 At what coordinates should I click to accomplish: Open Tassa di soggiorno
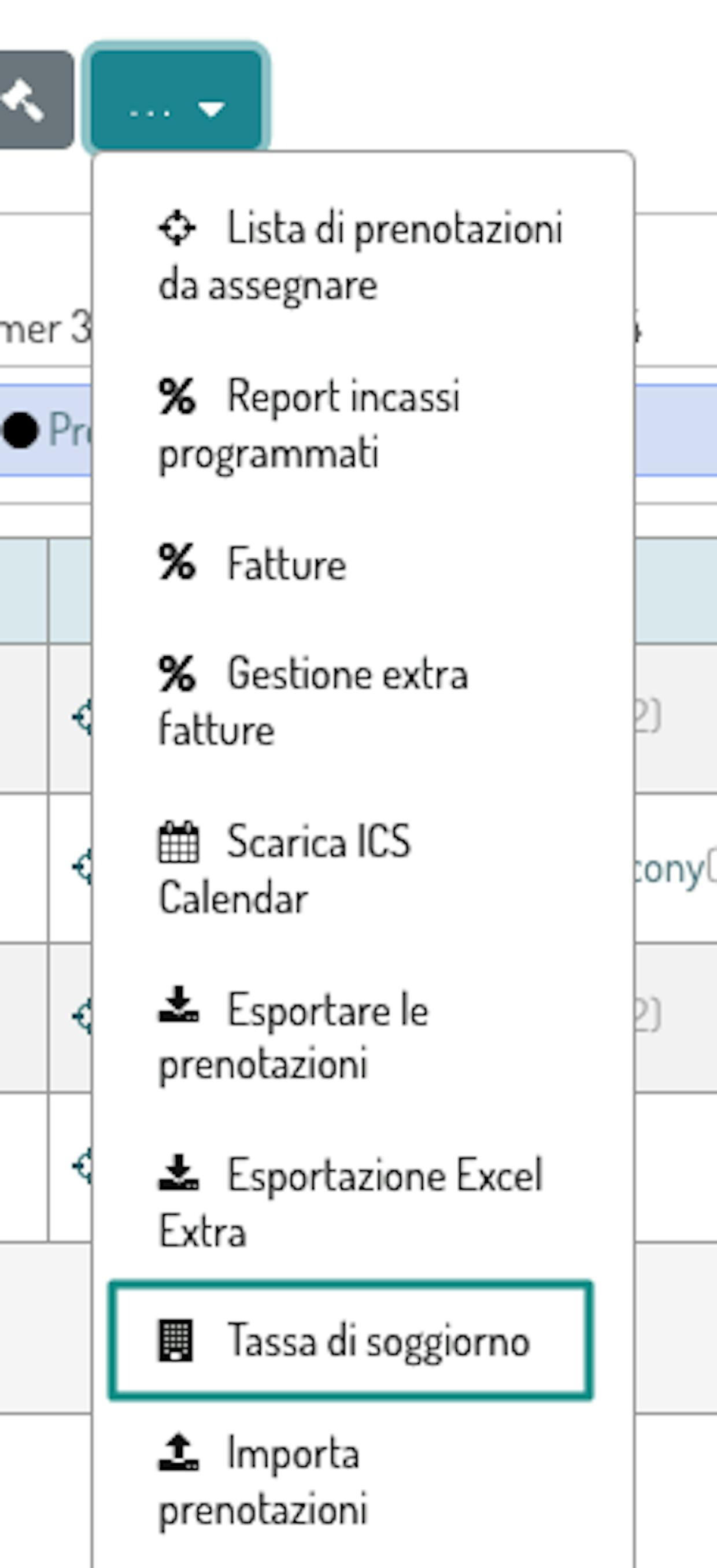[x=350, y=1340]
